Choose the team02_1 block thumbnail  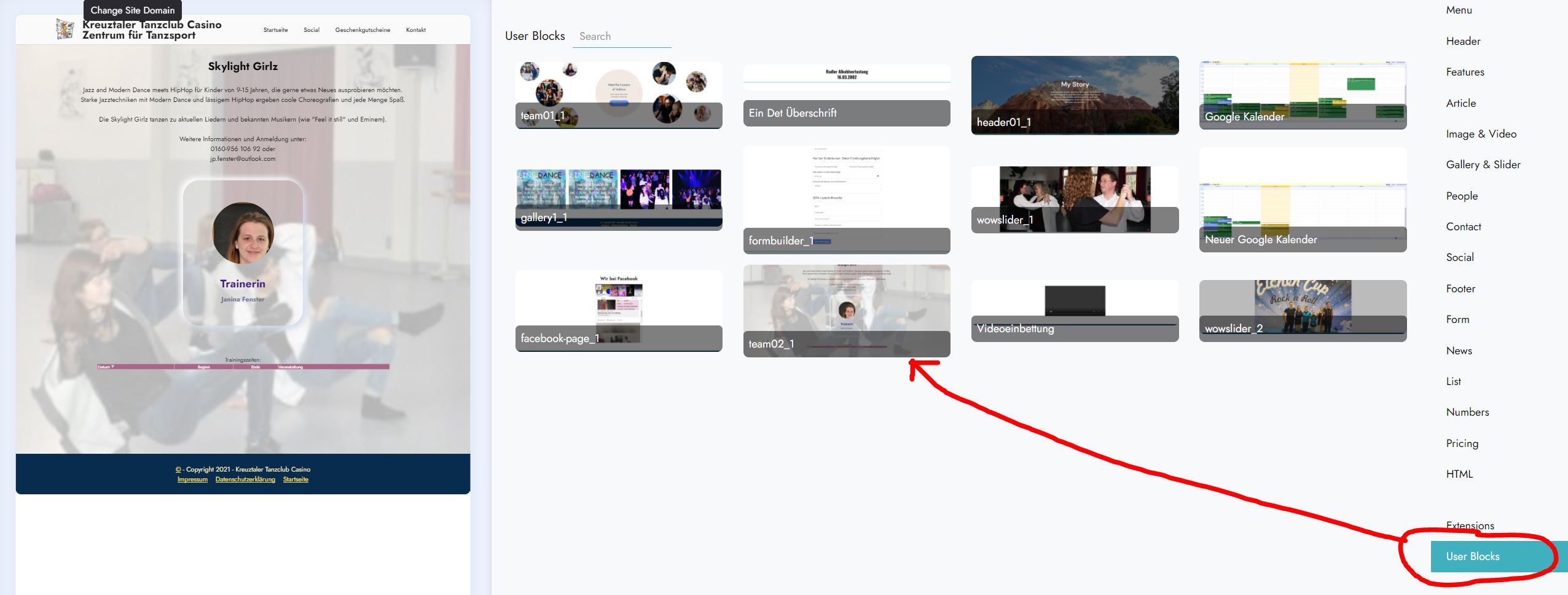[x=847, y=311]
